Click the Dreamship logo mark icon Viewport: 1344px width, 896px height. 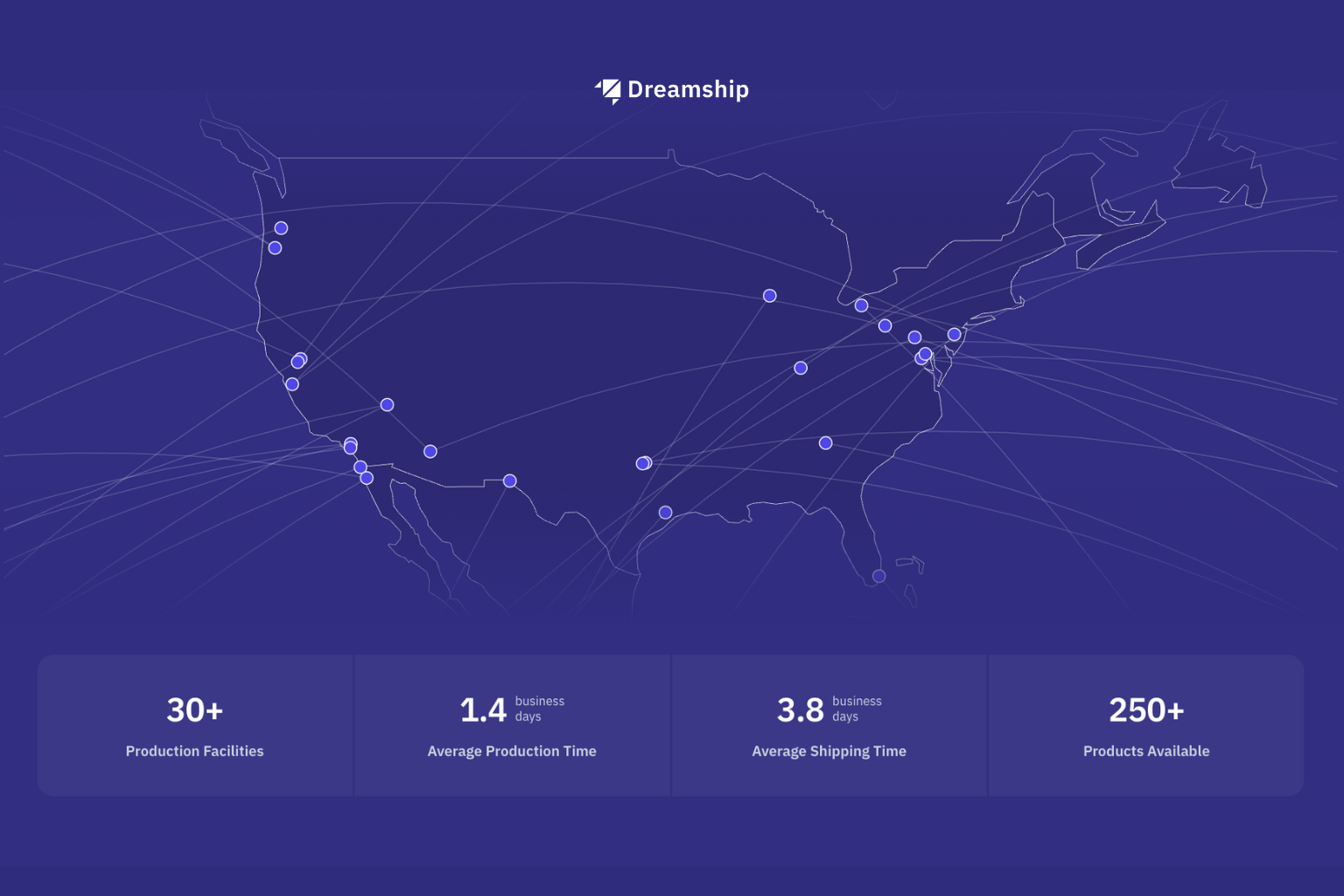point(608,90)
